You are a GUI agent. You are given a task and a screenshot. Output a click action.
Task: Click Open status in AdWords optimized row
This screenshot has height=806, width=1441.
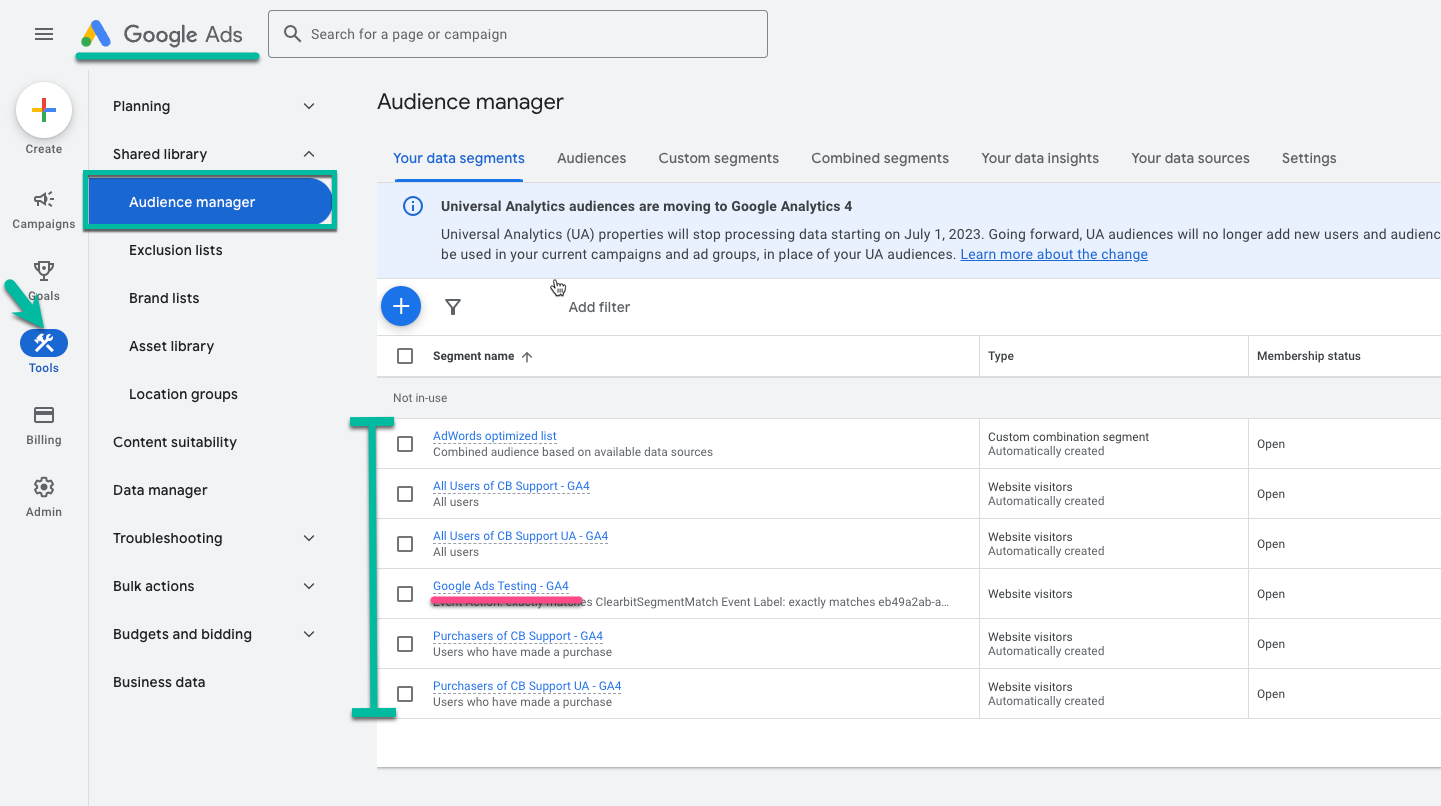(1271, 444)
